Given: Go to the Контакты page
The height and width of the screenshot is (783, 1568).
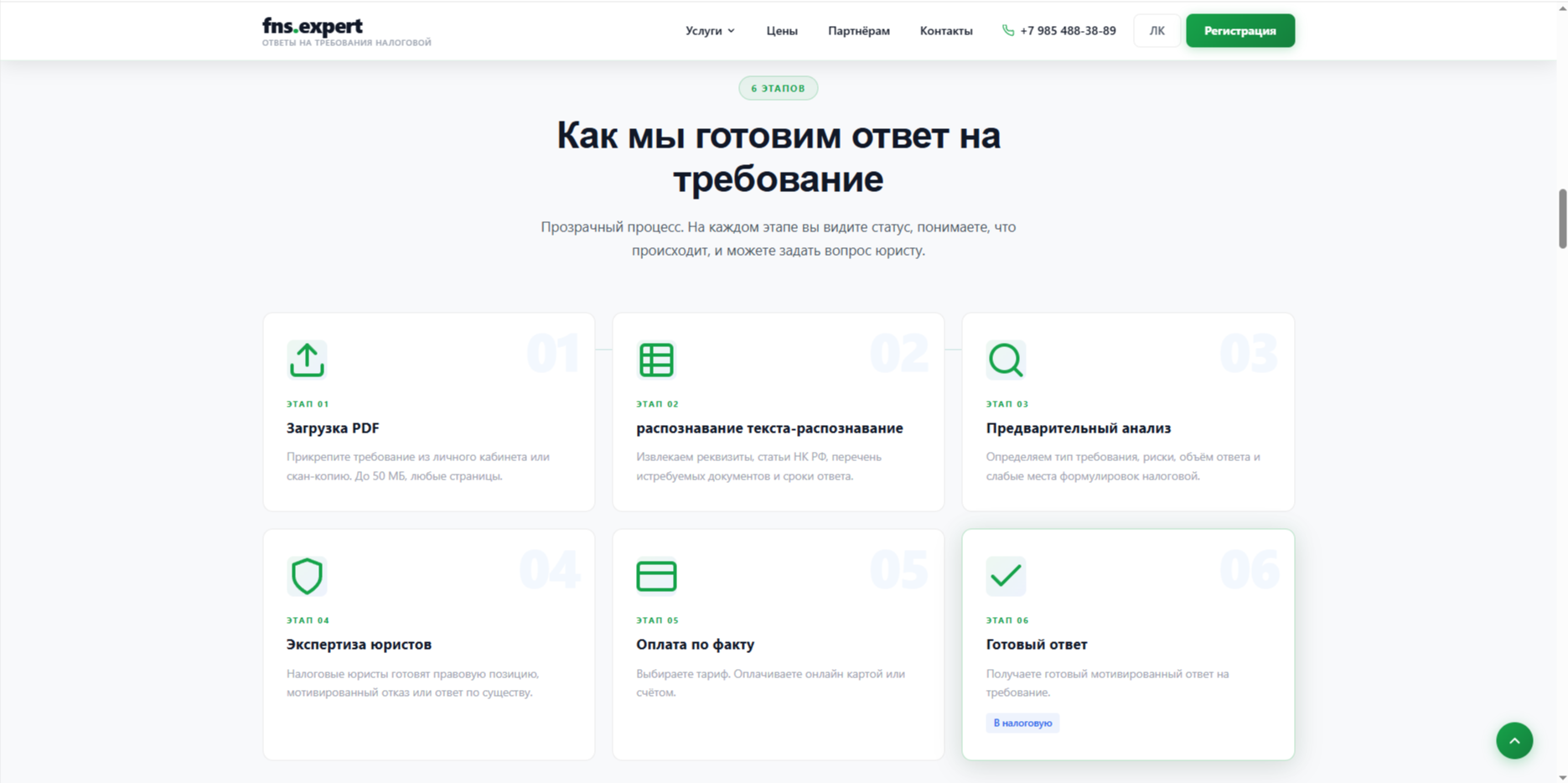Looking at the screenshot, I should (x=946, y=31).
